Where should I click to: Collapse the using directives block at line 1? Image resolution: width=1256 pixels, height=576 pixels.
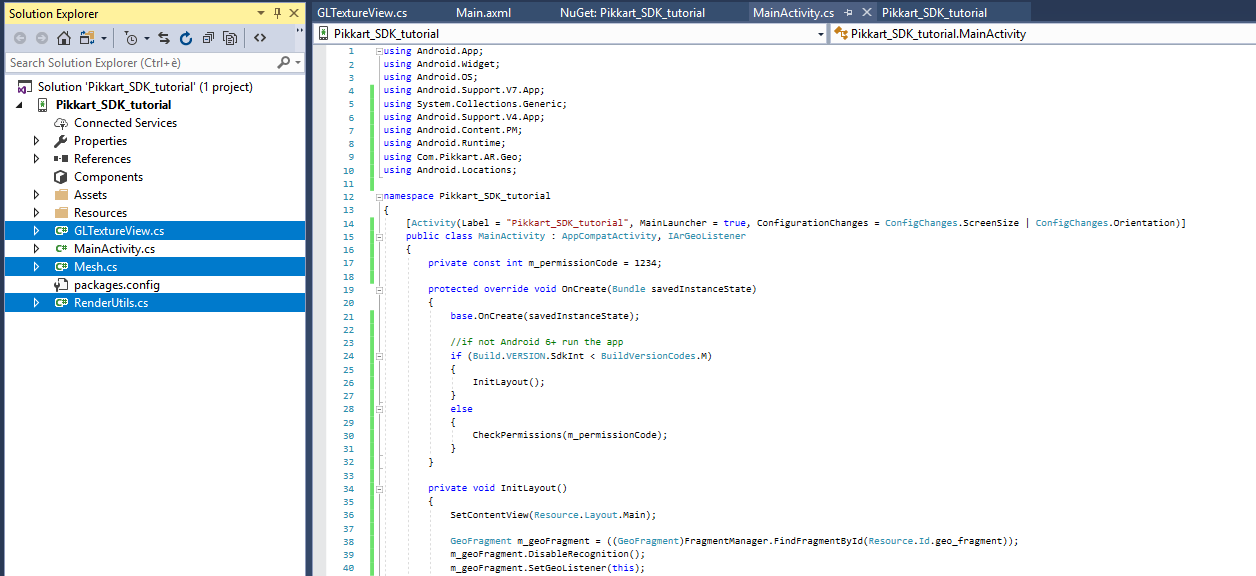[x=379, y=51]
